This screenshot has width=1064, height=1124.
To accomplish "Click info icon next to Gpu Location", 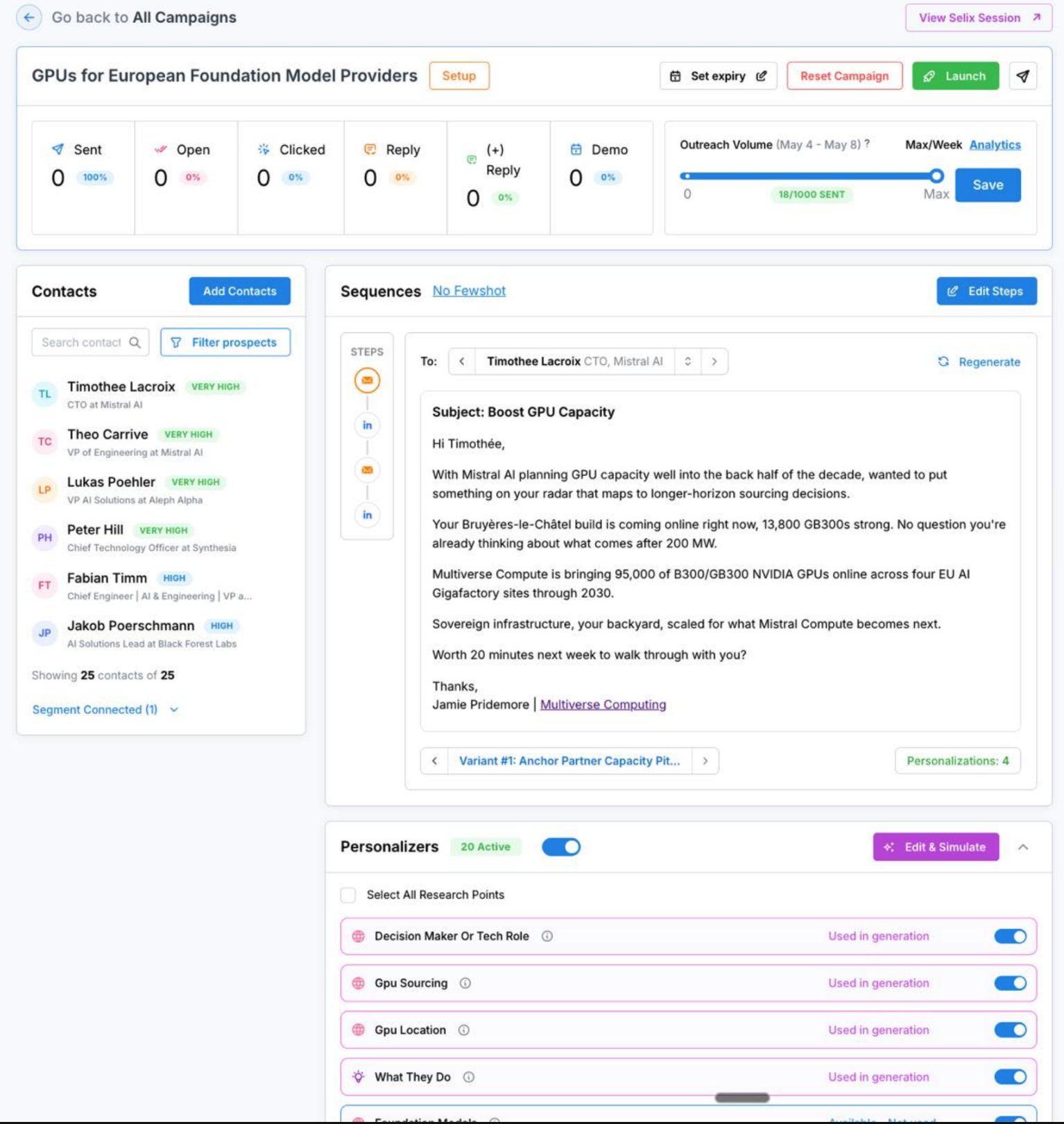I will (x=464, y=1030).
